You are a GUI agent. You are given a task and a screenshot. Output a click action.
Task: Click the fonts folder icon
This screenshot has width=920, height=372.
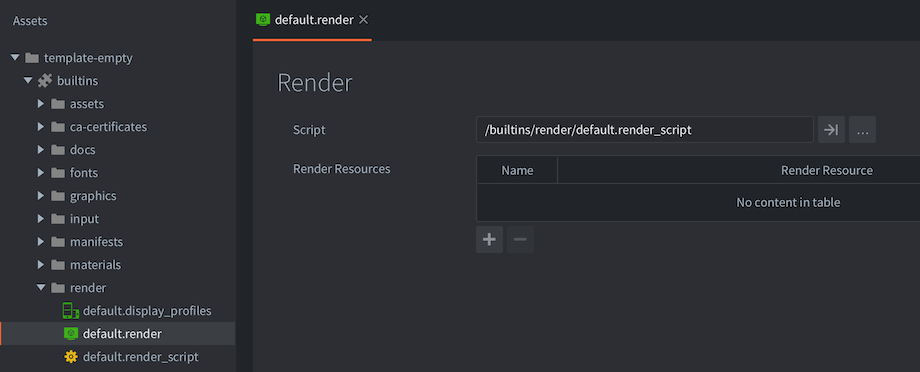[x=58, y=173]
